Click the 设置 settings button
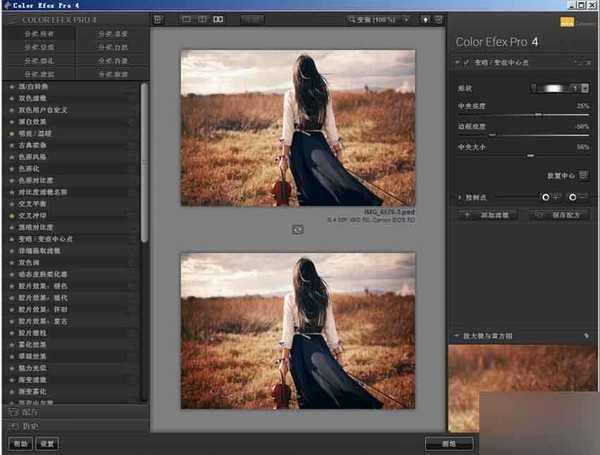Viewport: 600px width, 455px height. (46, 443)
